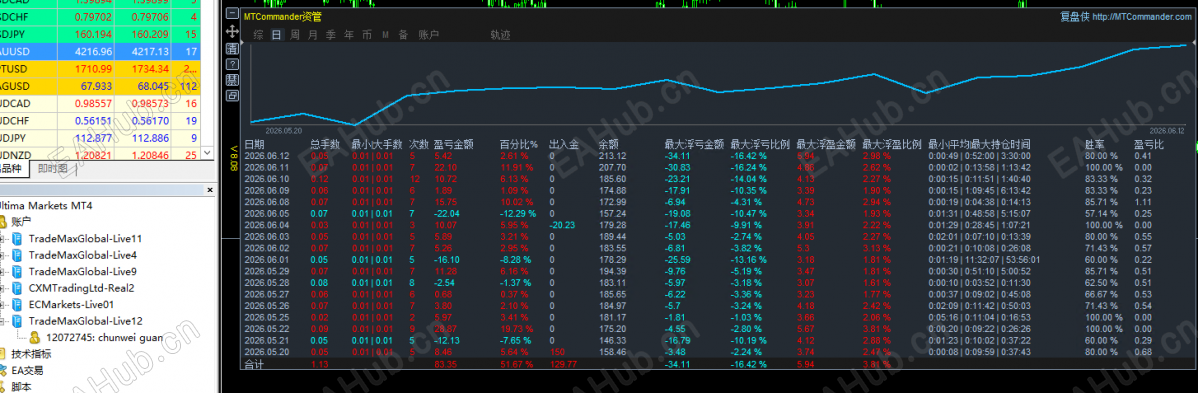
Task: Open the EA交易 tree node
Action: [x=28, y=371]
